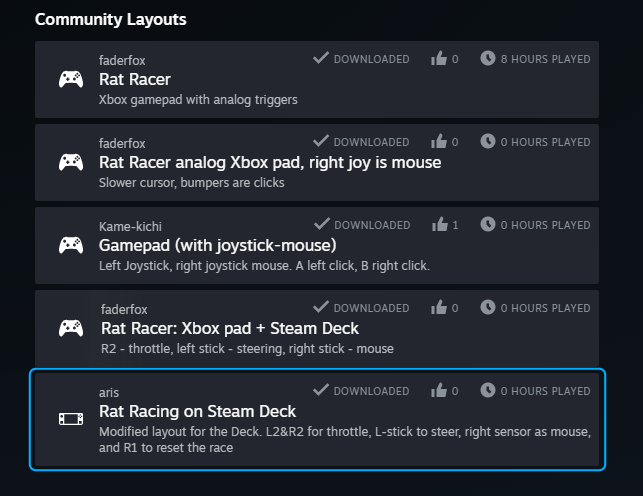Open Rat Racing on Steam Deck layout

tap(198, 411)
